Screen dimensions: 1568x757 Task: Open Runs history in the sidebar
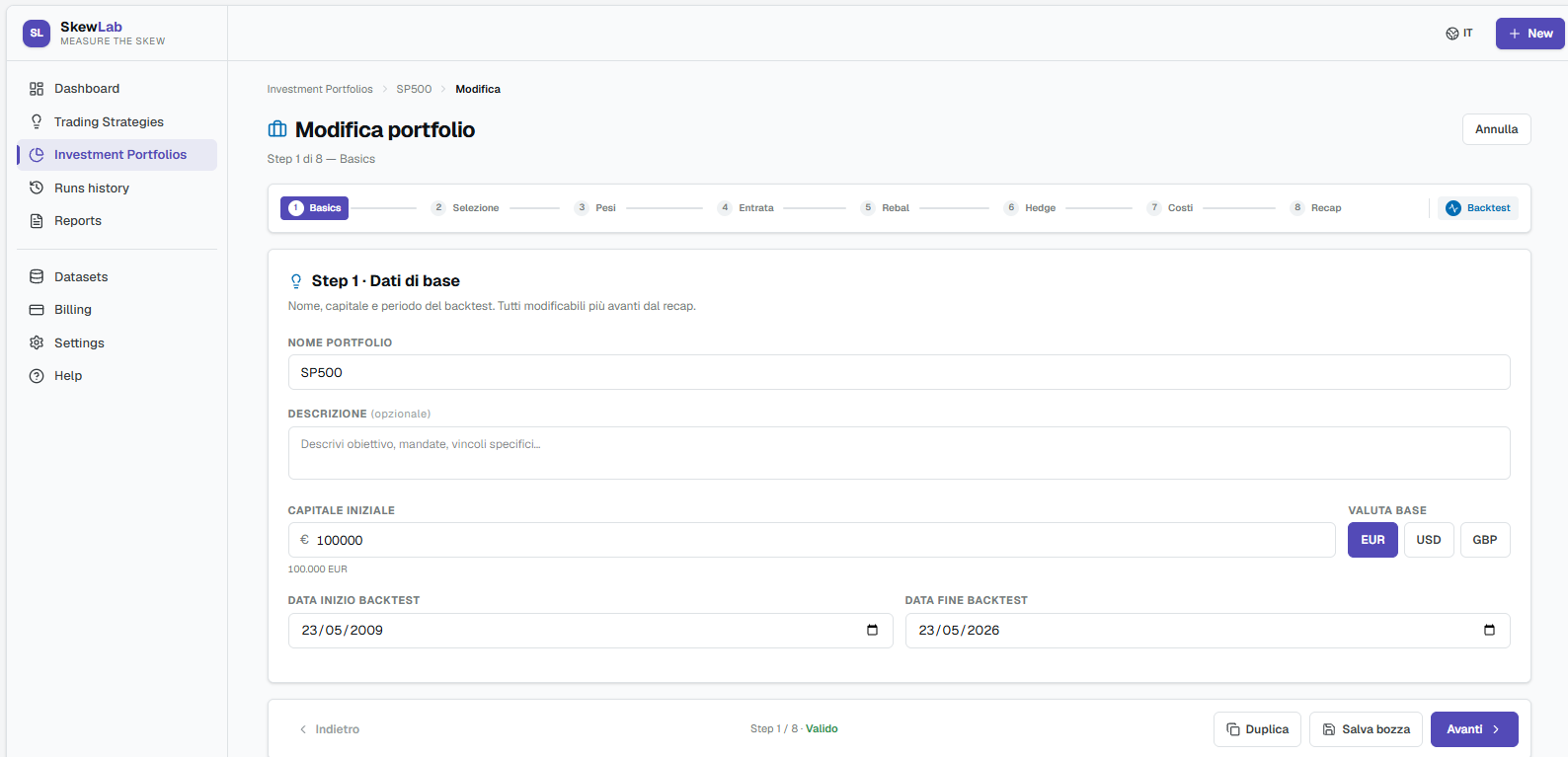117,188
